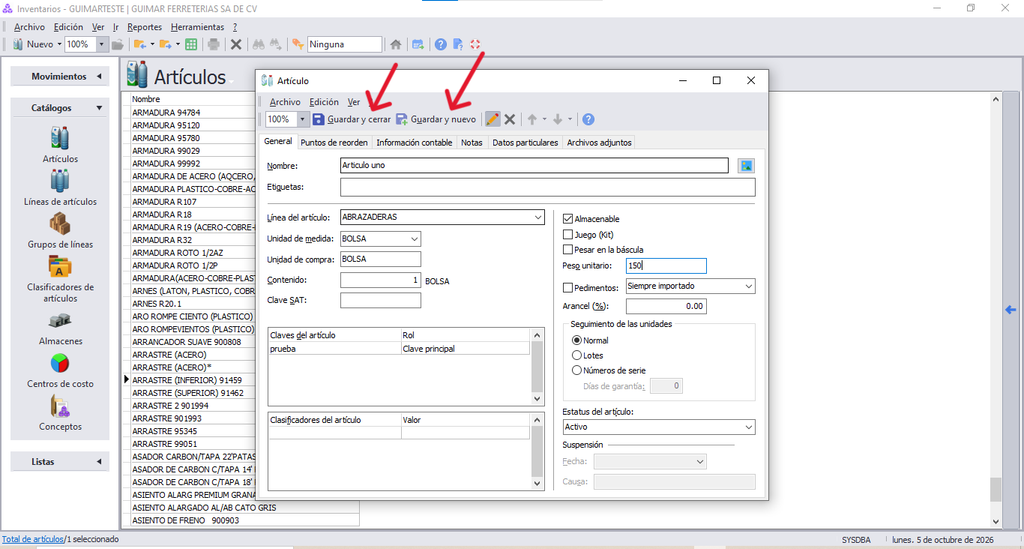Open the Almacenes catalog icon
Image resolution: width=1024 pixels, height=549 pixels.
[59, 321]
